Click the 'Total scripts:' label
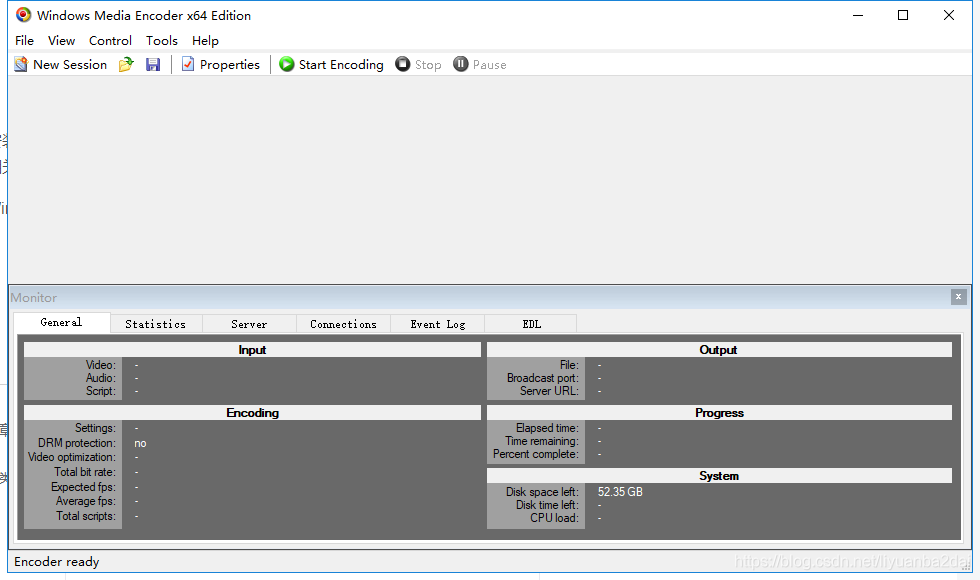This screenshot has height=580, width=980. coord(86,516)
